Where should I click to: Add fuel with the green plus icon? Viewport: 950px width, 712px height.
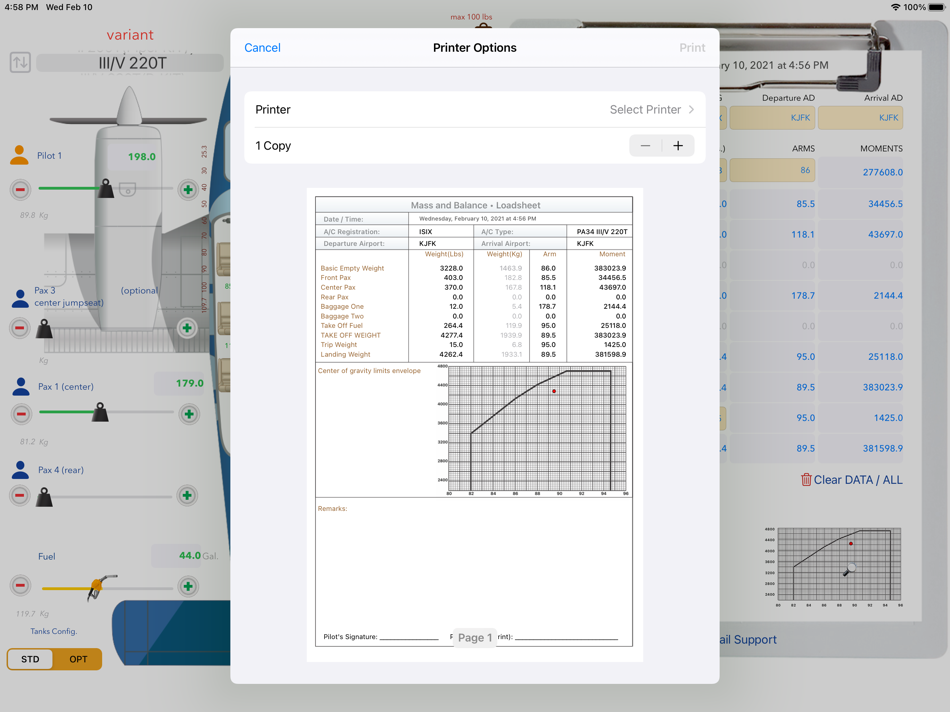point(188,586)
